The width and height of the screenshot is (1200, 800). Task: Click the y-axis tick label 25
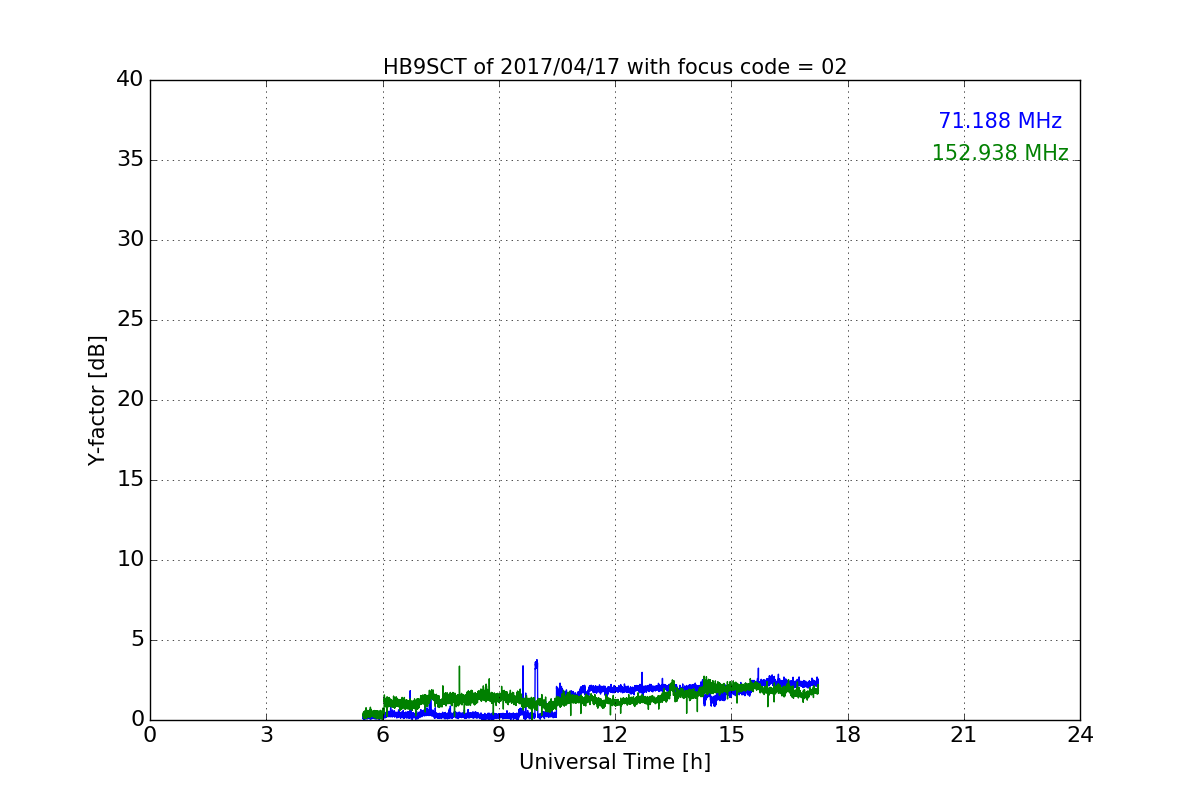click(x=130, y=319)
